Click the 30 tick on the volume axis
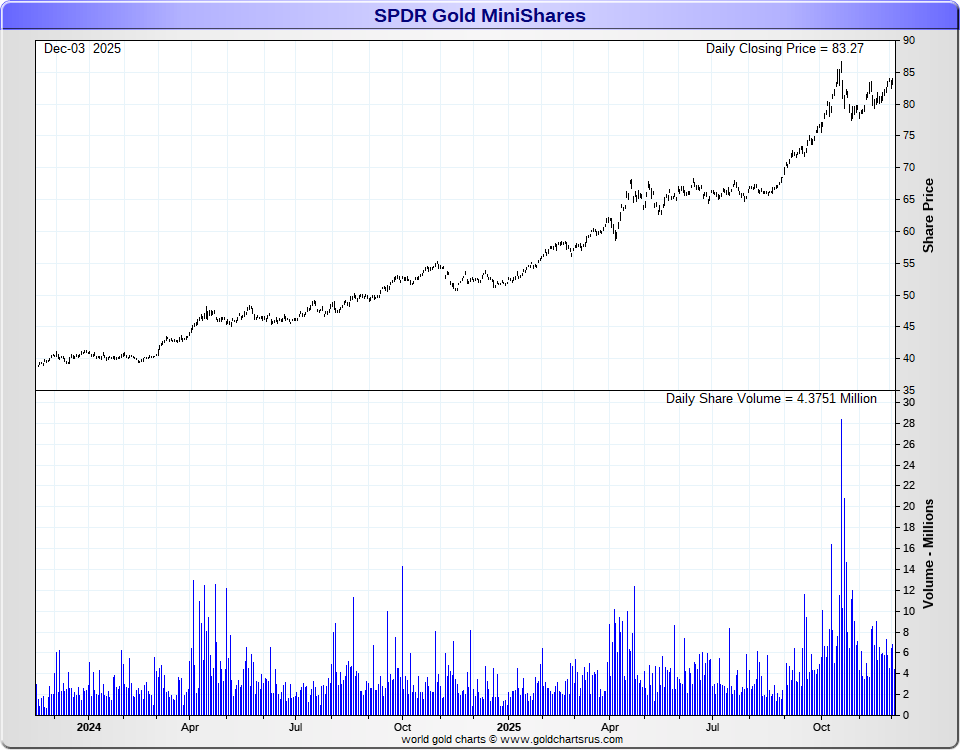 pos(909,403)
